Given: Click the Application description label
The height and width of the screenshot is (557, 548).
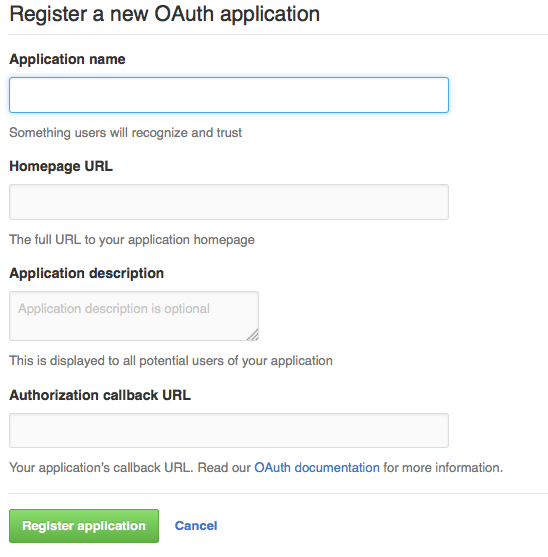Looking at the screenshot, I should click(86, 273).
